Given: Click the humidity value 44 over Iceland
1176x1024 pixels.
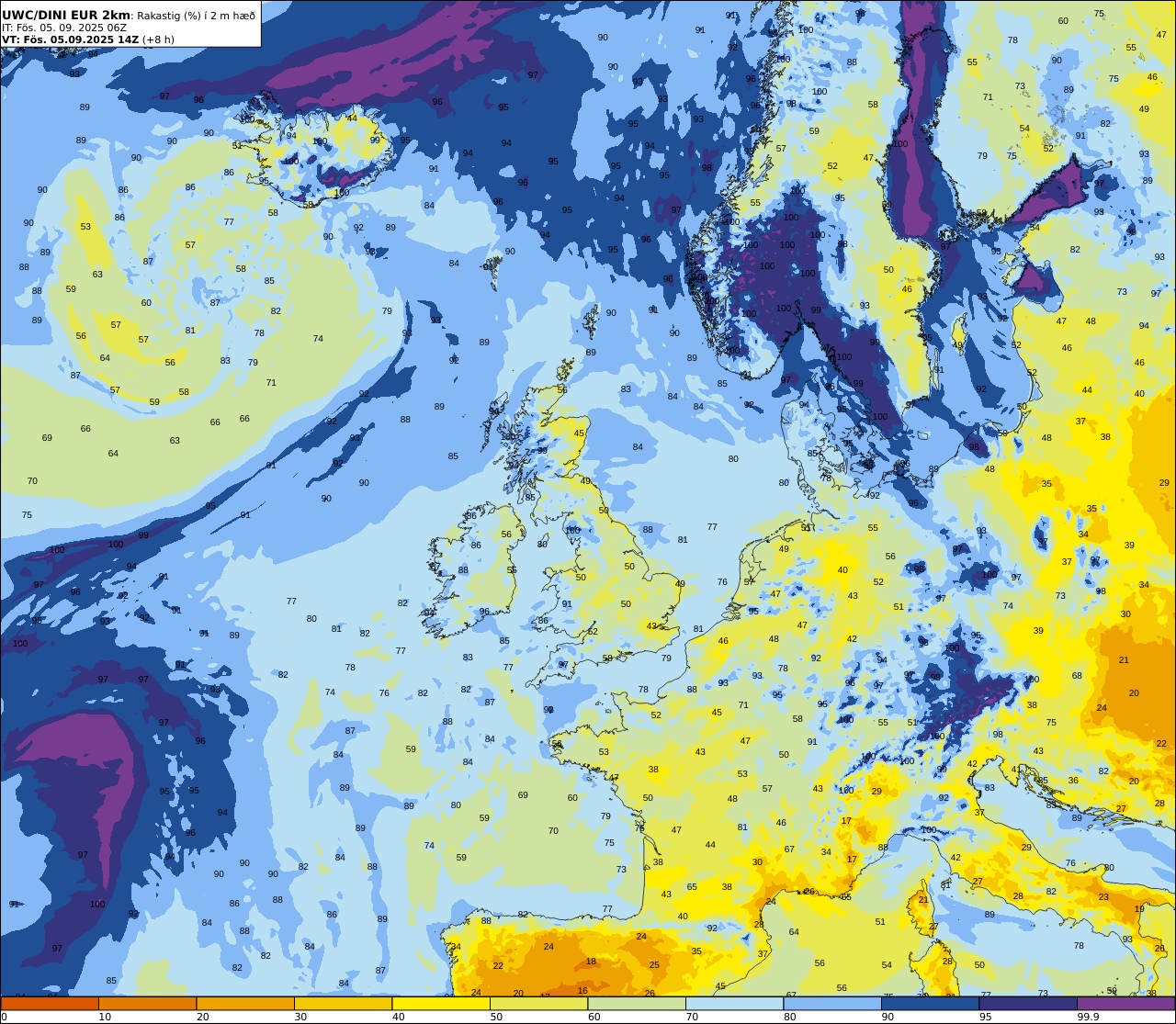Looking at the screenshot, I should [x=352, y=118].
